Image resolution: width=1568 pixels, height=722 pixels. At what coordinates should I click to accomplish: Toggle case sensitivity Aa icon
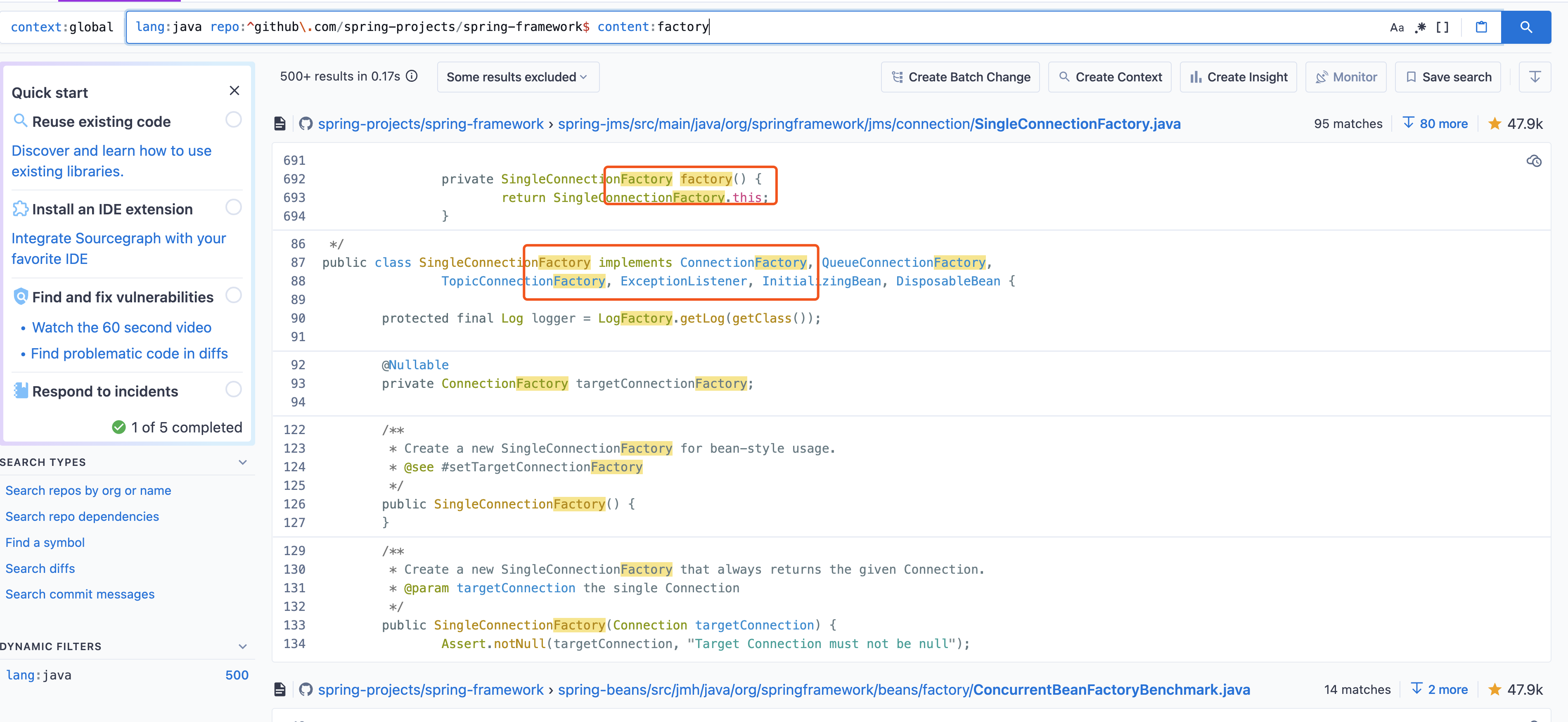point(1396,27)
